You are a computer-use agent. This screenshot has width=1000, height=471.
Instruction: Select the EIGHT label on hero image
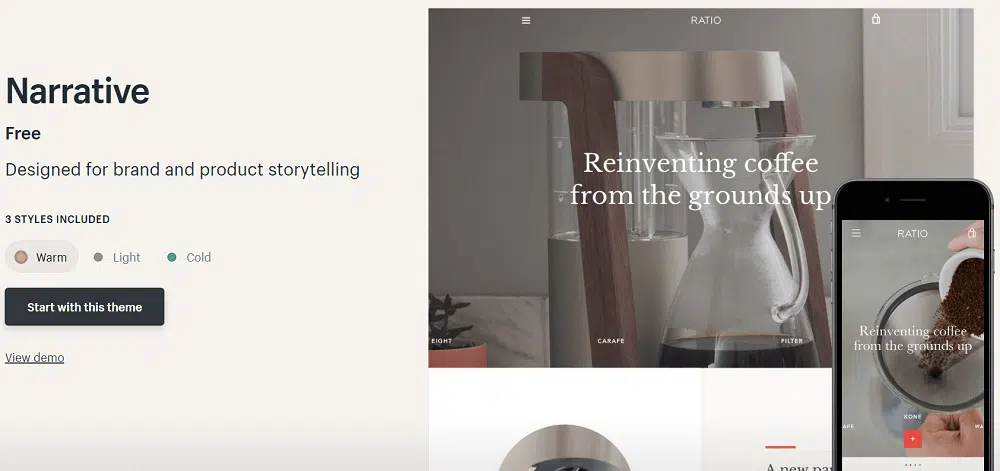[441, 341]
